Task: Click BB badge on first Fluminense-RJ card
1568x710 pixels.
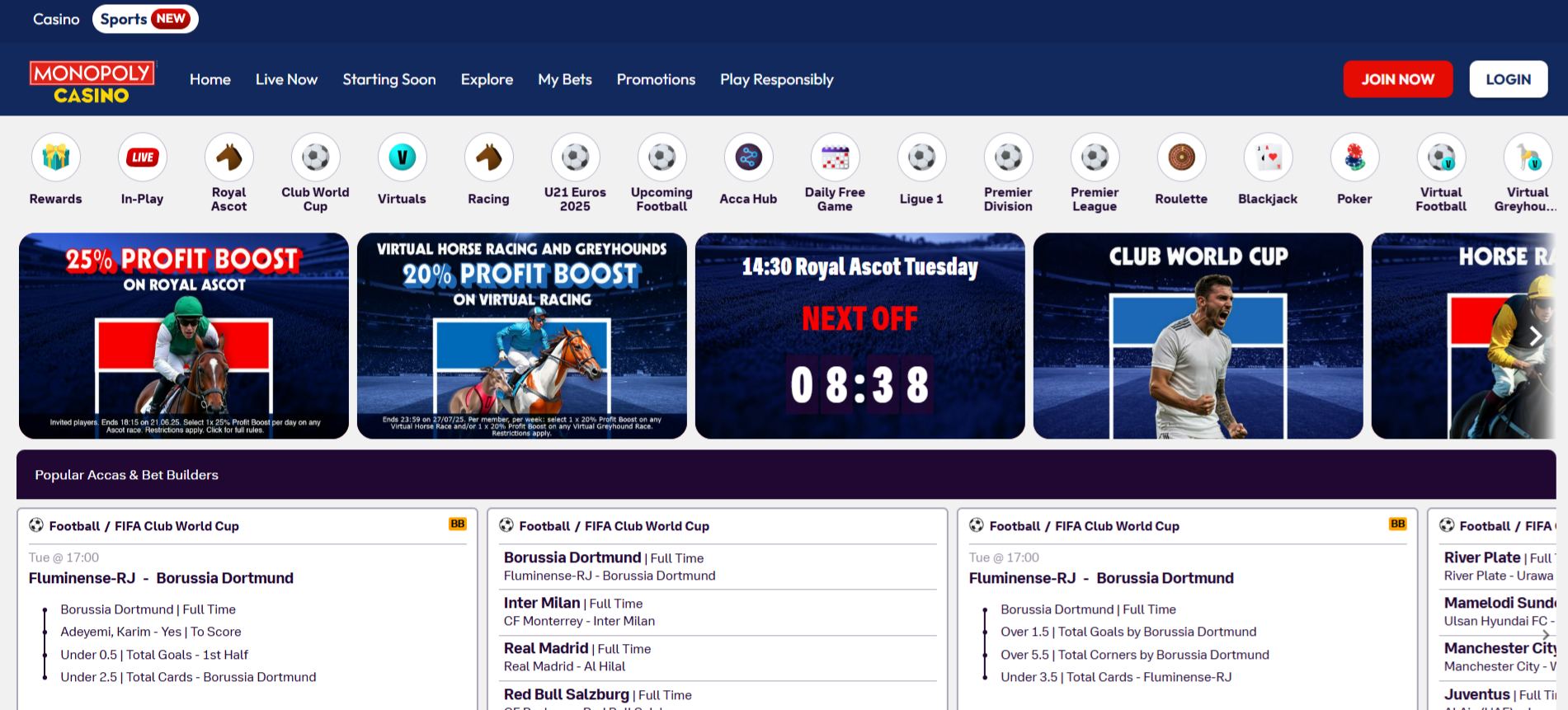Action: pos(458,524)
